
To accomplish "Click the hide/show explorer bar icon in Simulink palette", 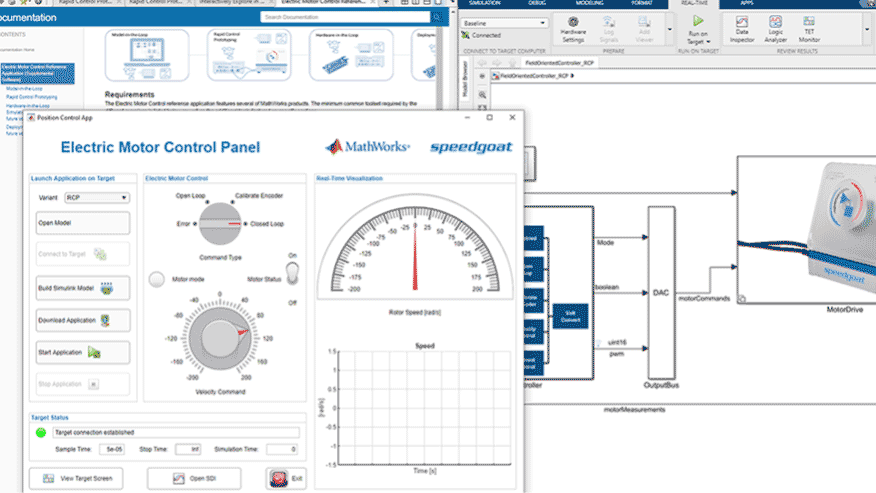I will (x=482, y=76).
